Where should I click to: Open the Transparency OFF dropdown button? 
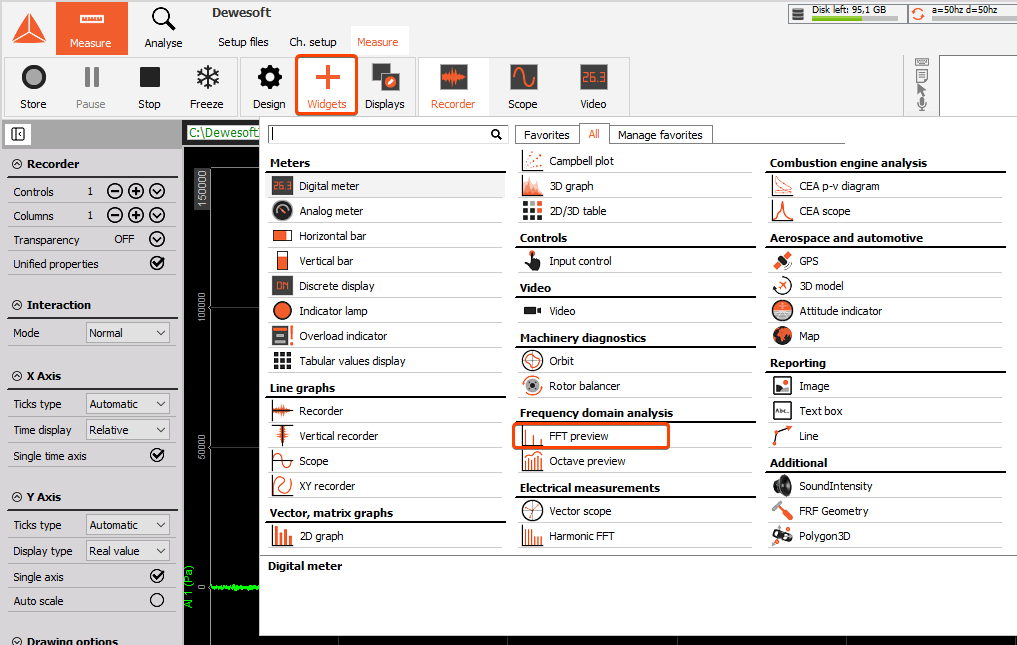pos(157,239)
